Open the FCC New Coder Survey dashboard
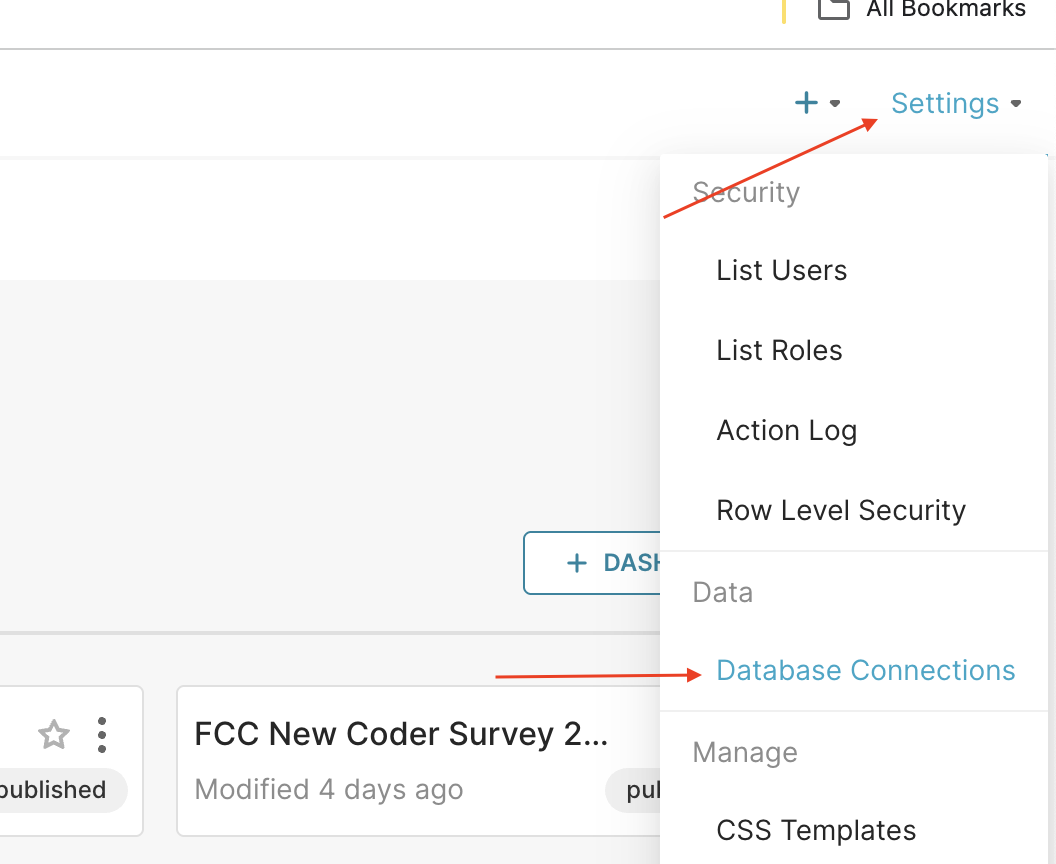 click(x=401, y=733)
